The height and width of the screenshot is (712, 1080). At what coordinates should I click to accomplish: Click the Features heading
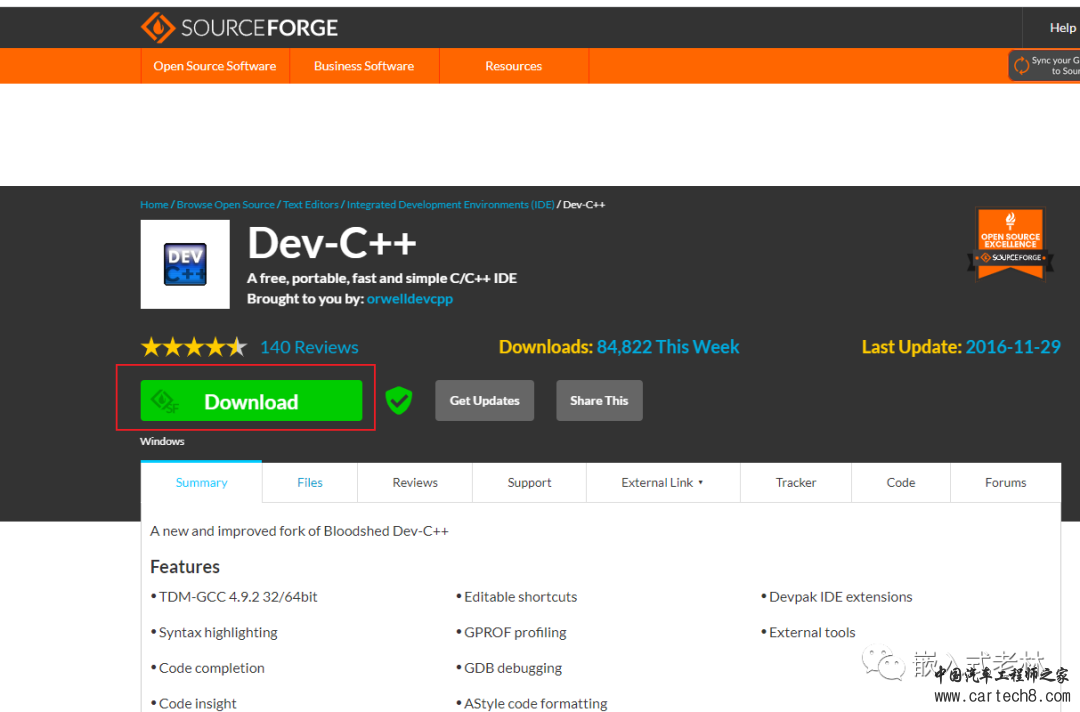point(185,567)
